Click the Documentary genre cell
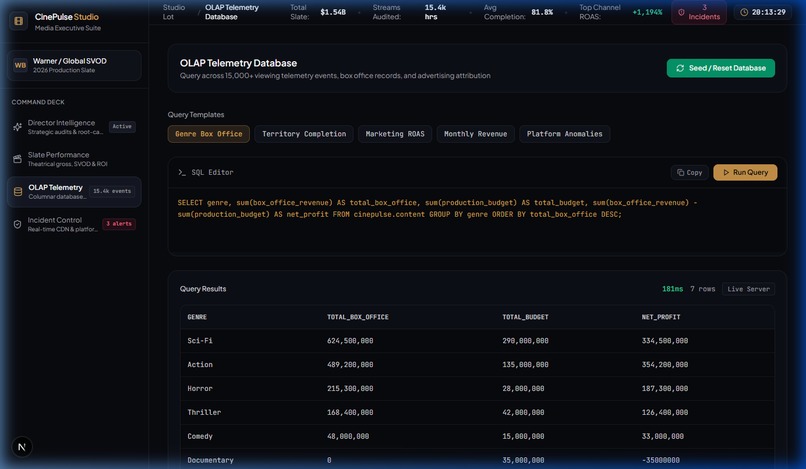 click(210, 460)
